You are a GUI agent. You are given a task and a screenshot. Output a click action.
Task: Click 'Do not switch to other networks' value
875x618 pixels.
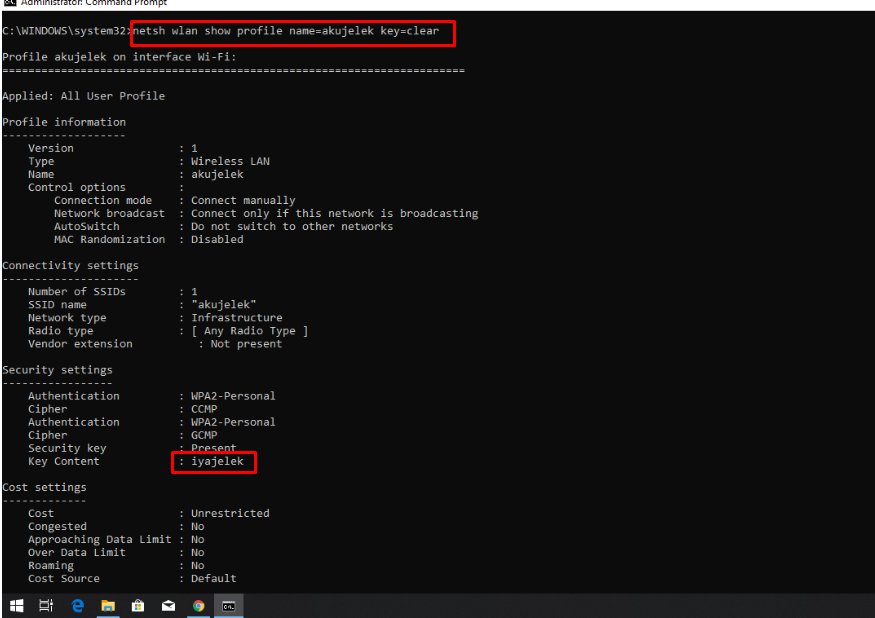tap(292, 226)
